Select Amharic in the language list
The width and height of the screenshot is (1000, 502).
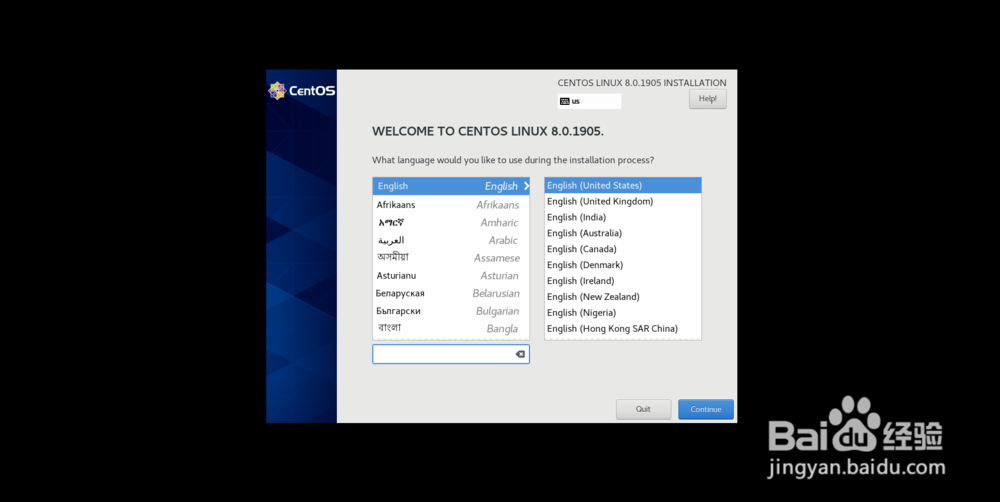[451, 223]
